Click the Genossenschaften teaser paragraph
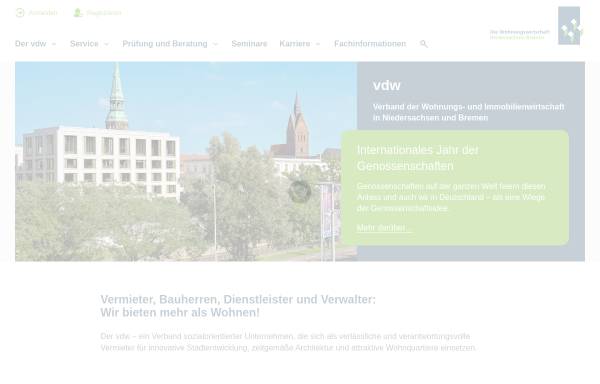 click(451, 197)
